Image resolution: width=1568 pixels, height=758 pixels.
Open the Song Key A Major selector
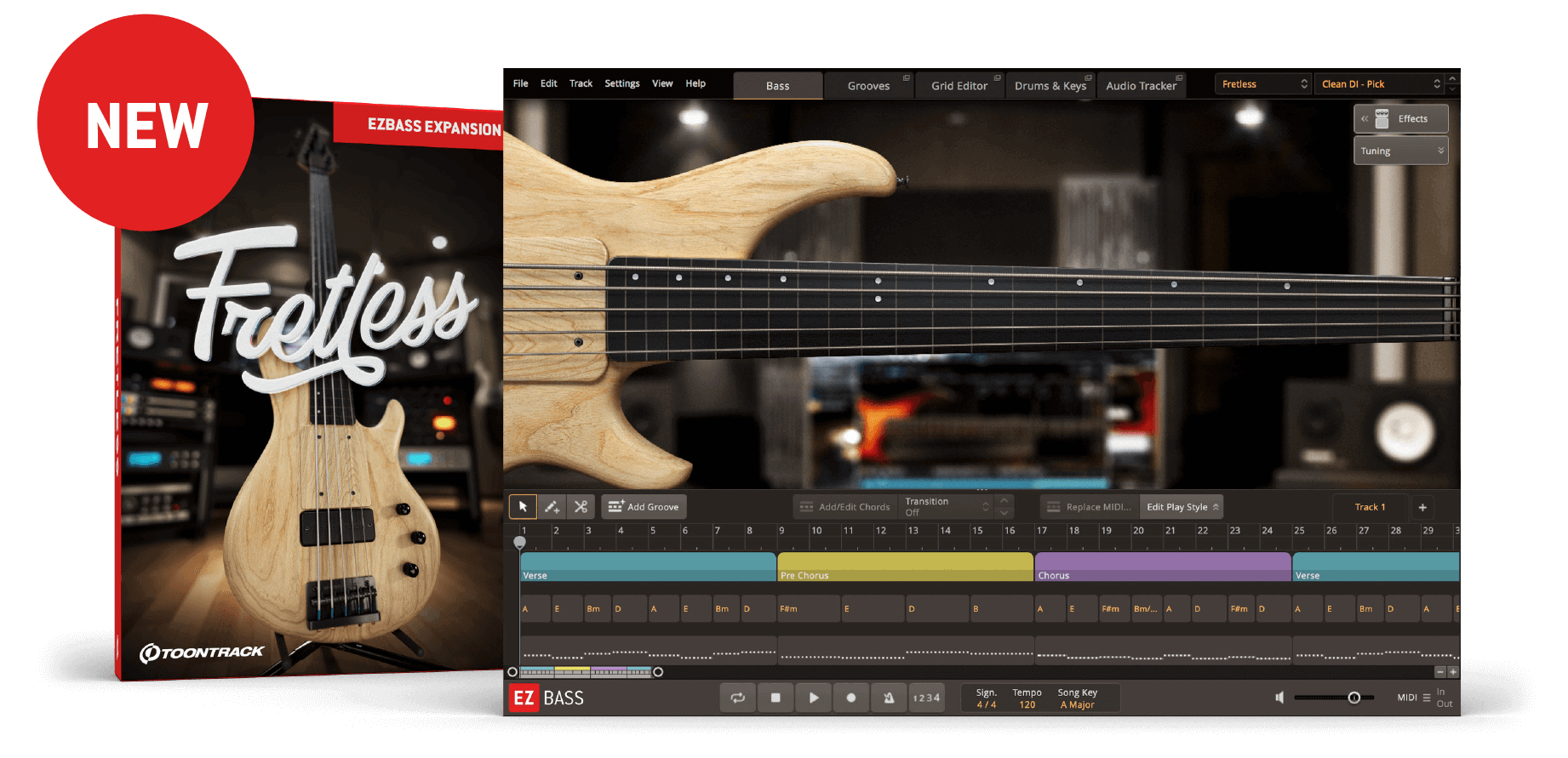click(x=1078, y=704)
